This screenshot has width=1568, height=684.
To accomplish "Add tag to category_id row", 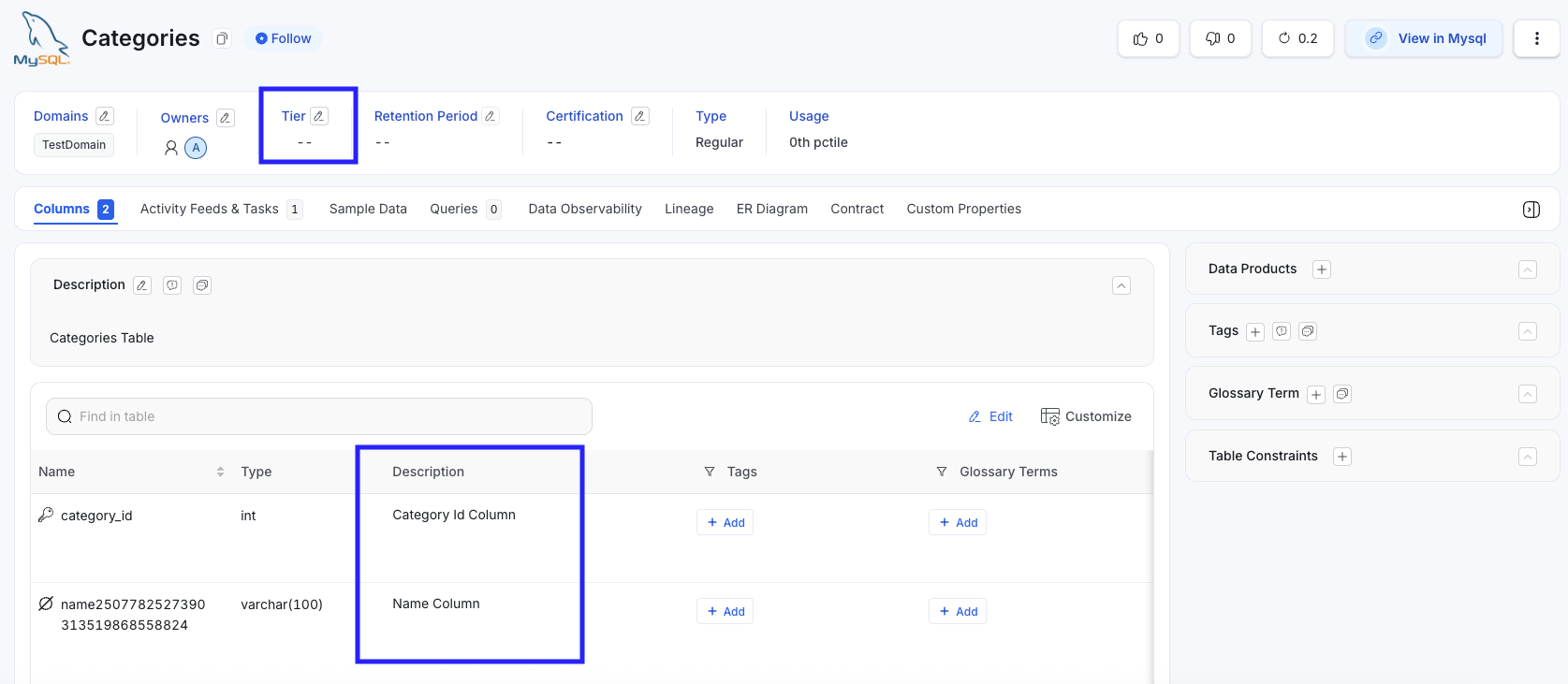I will (725, 522).
